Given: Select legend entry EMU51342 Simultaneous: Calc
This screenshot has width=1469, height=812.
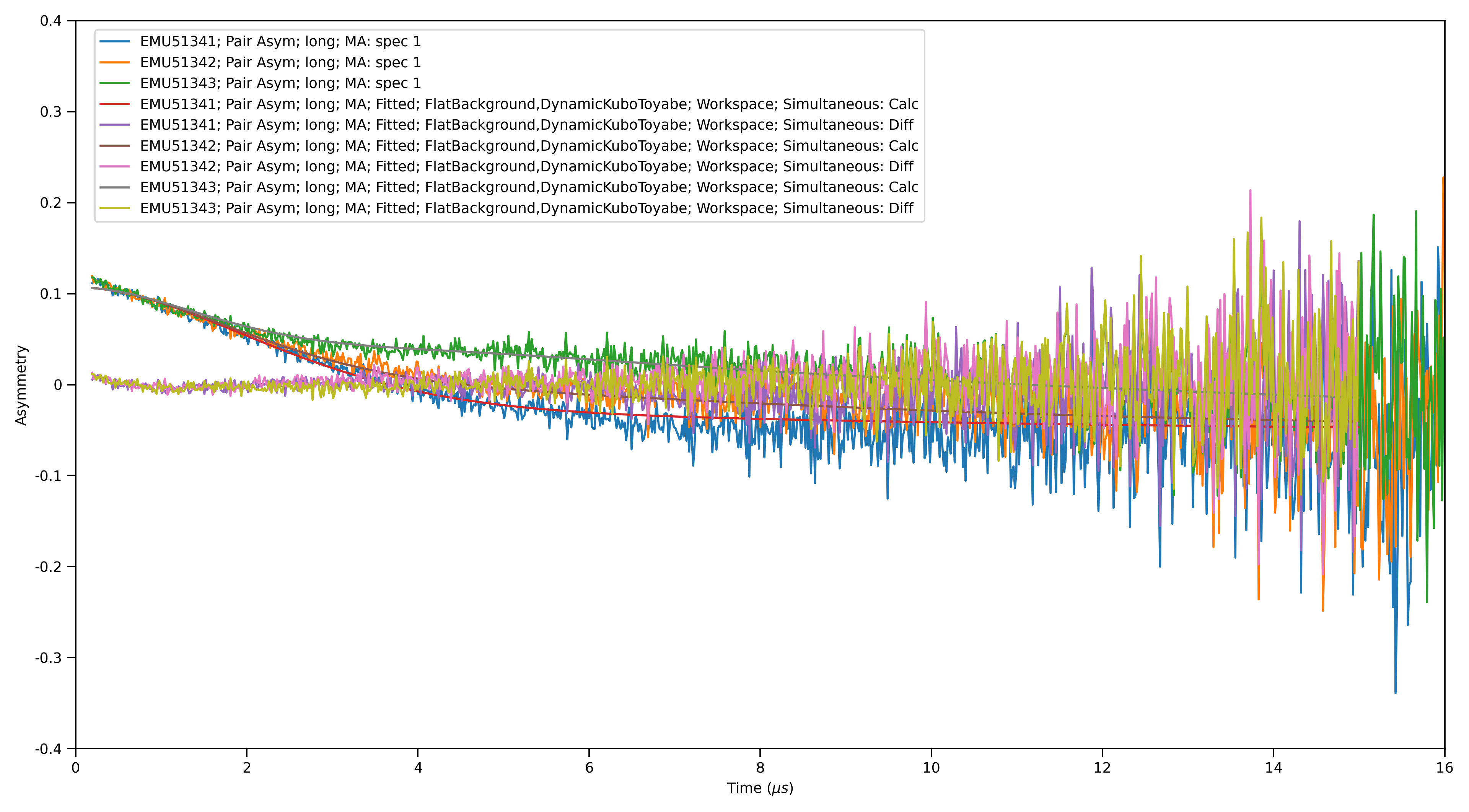Looking at the screenshot, I should point(509,145).
